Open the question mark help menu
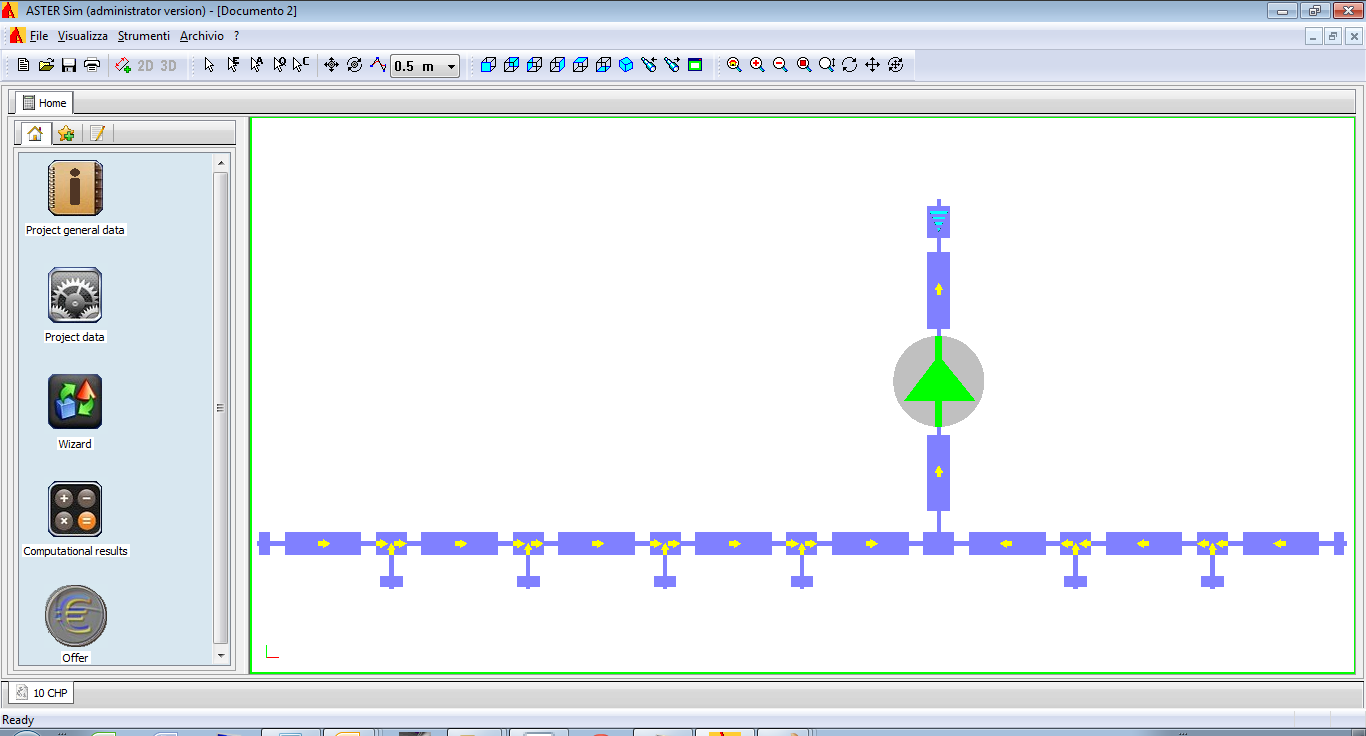 tap(237, 36)
